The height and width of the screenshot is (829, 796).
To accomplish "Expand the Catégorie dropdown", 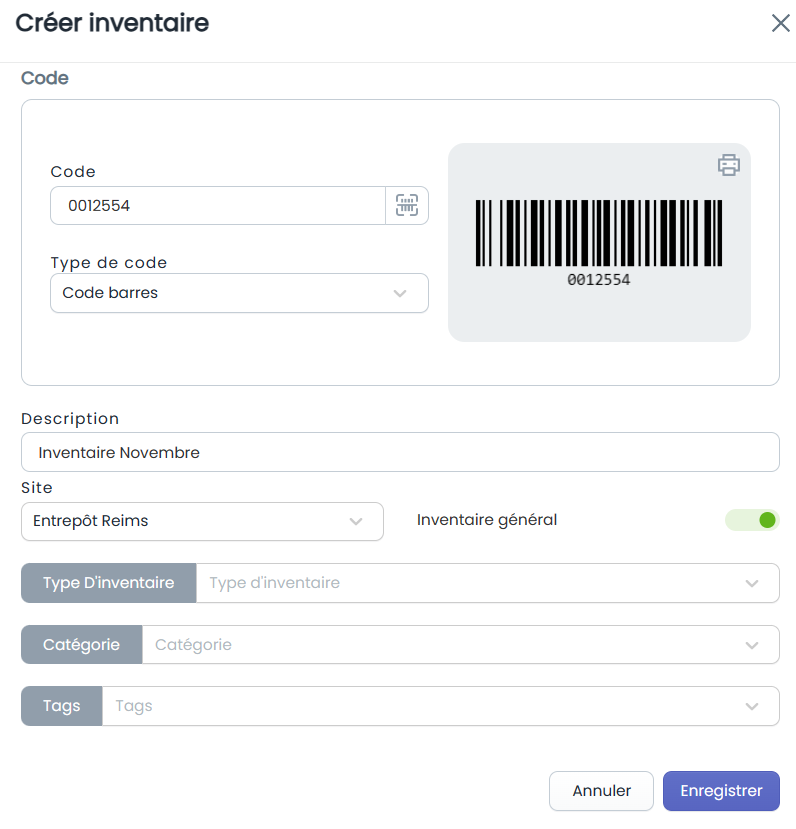I will click(460, 644).
